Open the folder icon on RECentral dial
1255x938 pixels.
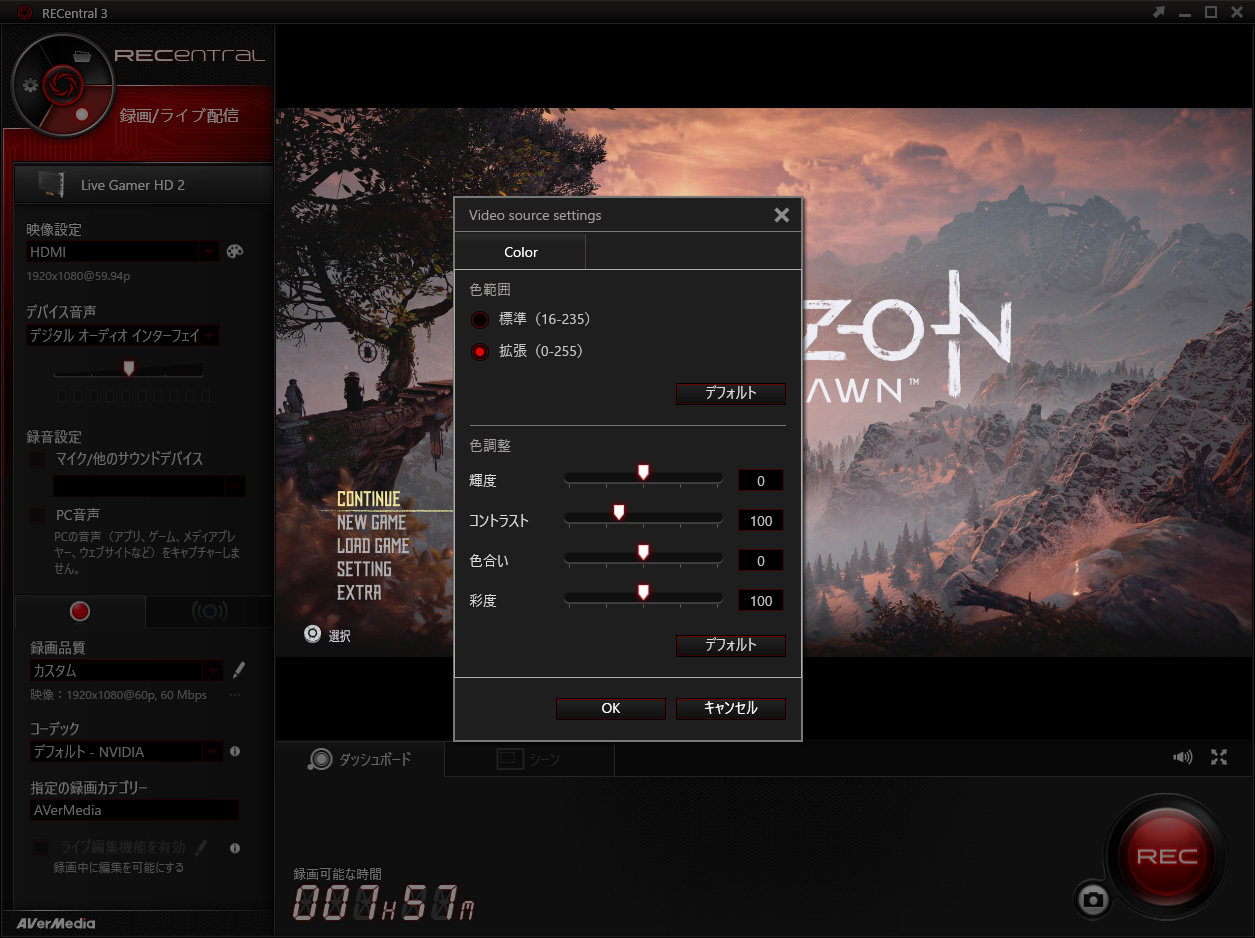82,55
